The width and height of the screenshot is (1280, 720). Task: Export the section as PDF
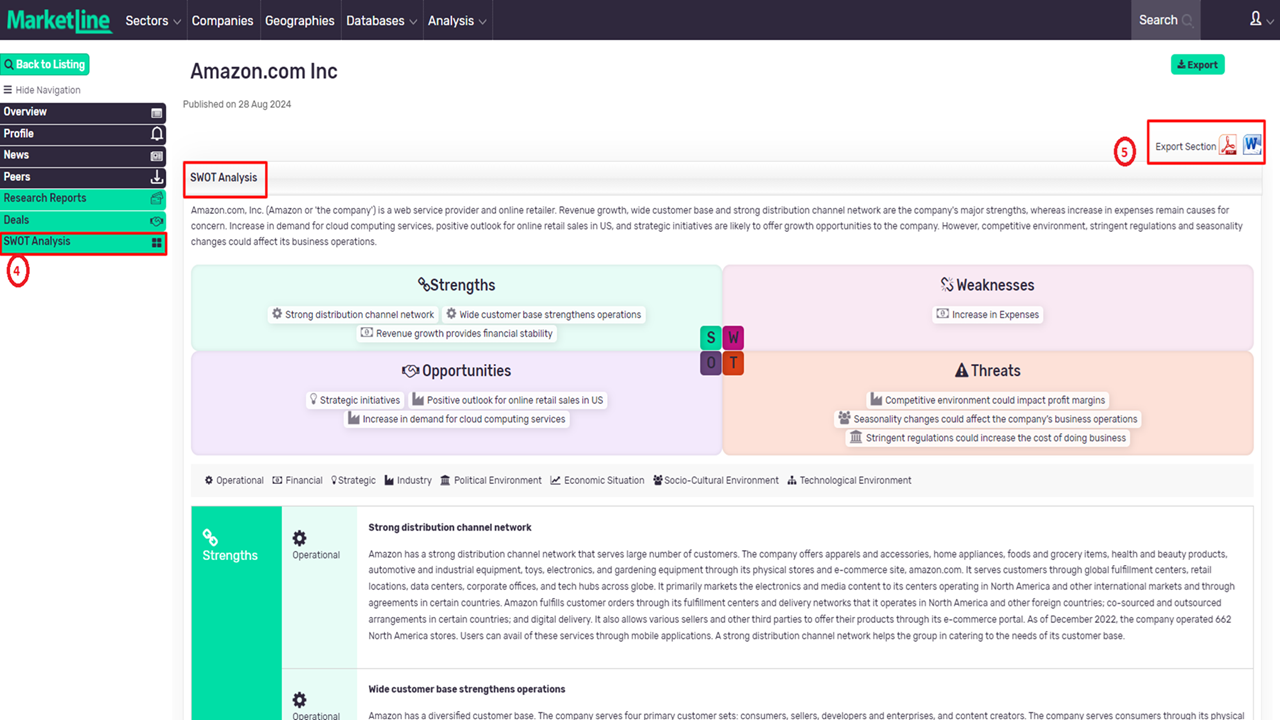click(1228, 146)
